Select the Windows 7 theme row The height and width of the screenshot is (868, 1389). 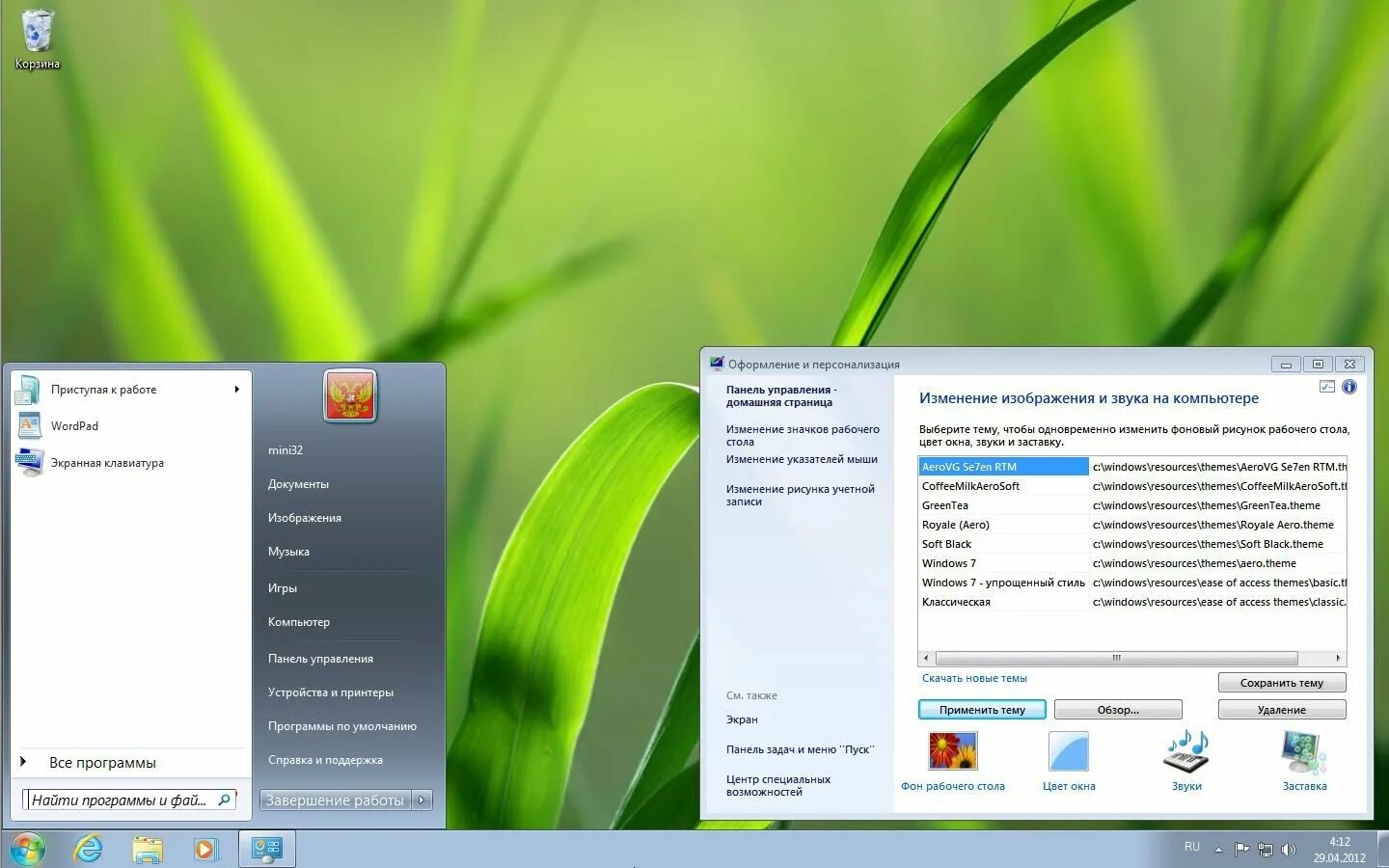pos(1132,563)
